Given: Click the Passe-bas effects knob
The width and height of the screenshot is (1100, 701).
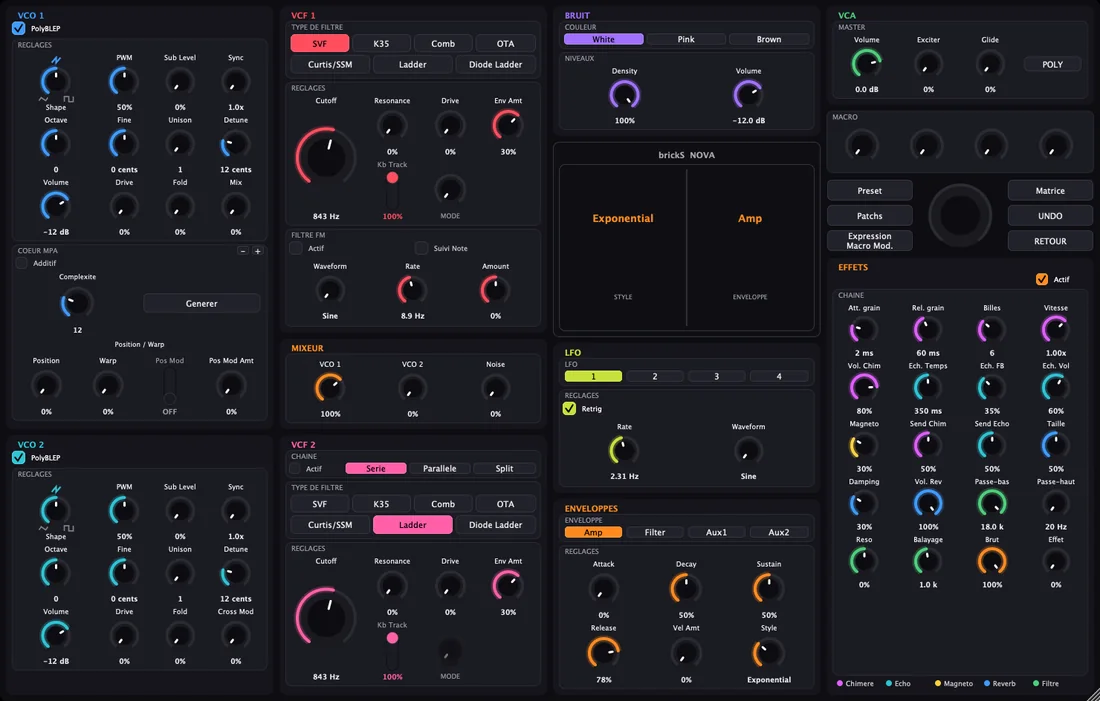Looking at the screenshot, I should click(992, 503).
